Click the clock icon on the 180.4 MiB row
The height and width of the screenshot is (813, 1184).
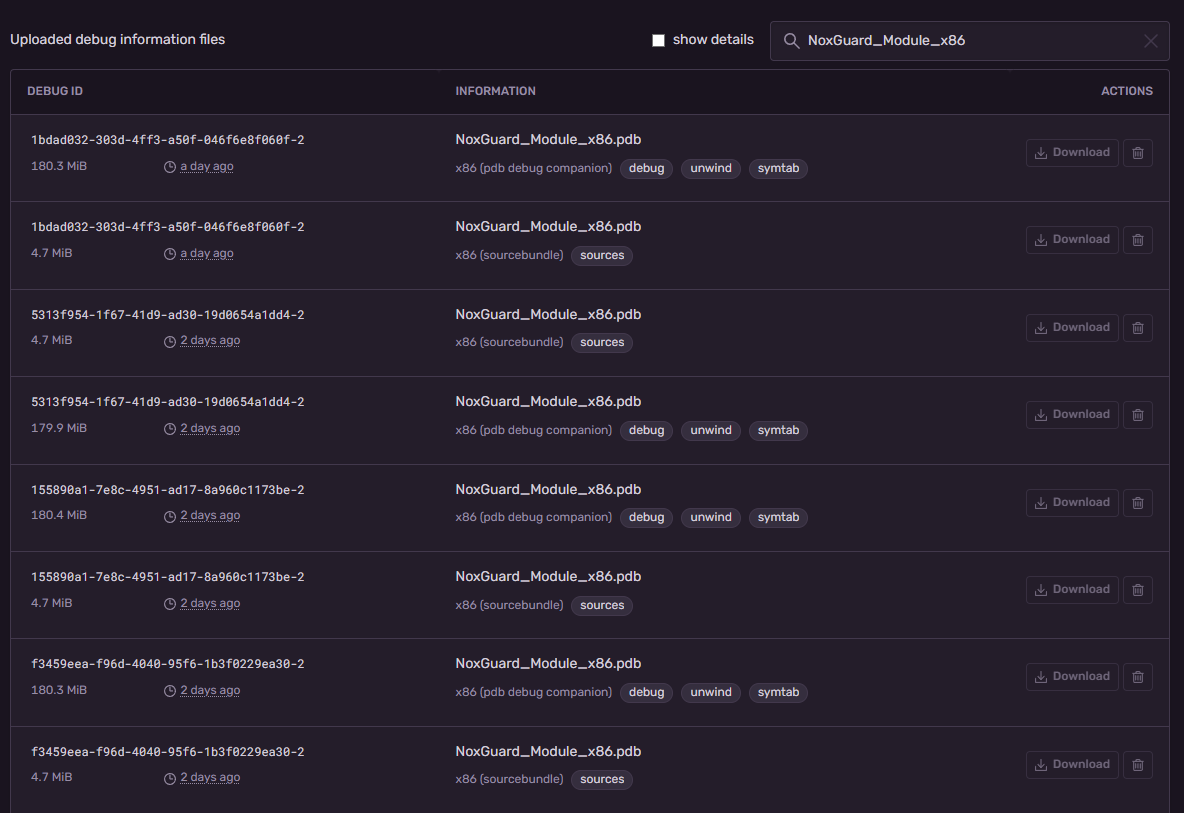point(170,516)
